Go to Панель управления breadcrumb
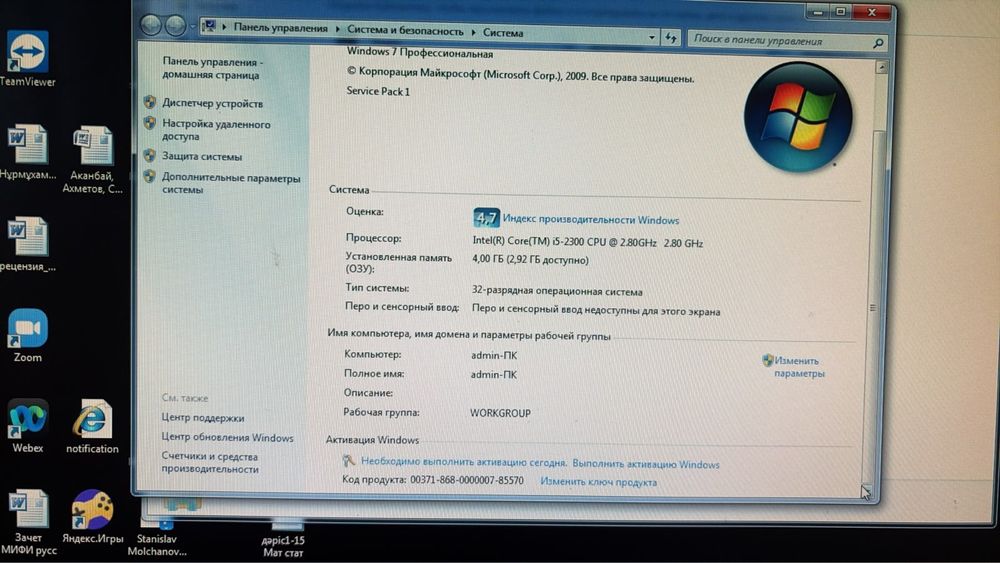Screen dimensions: 1000x563 click(x=280, y=28)
